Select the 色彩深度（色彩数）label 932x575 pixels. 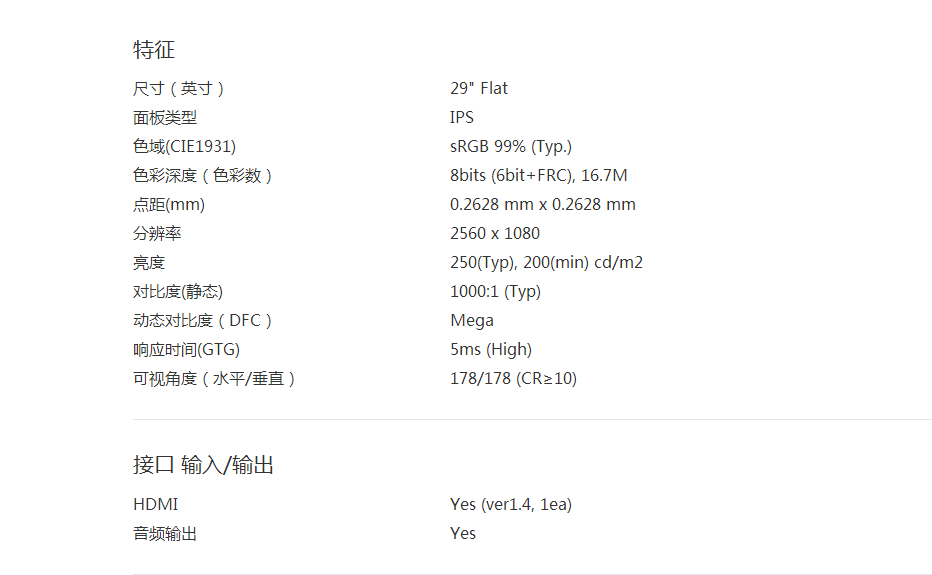click(x=203, y=175)
